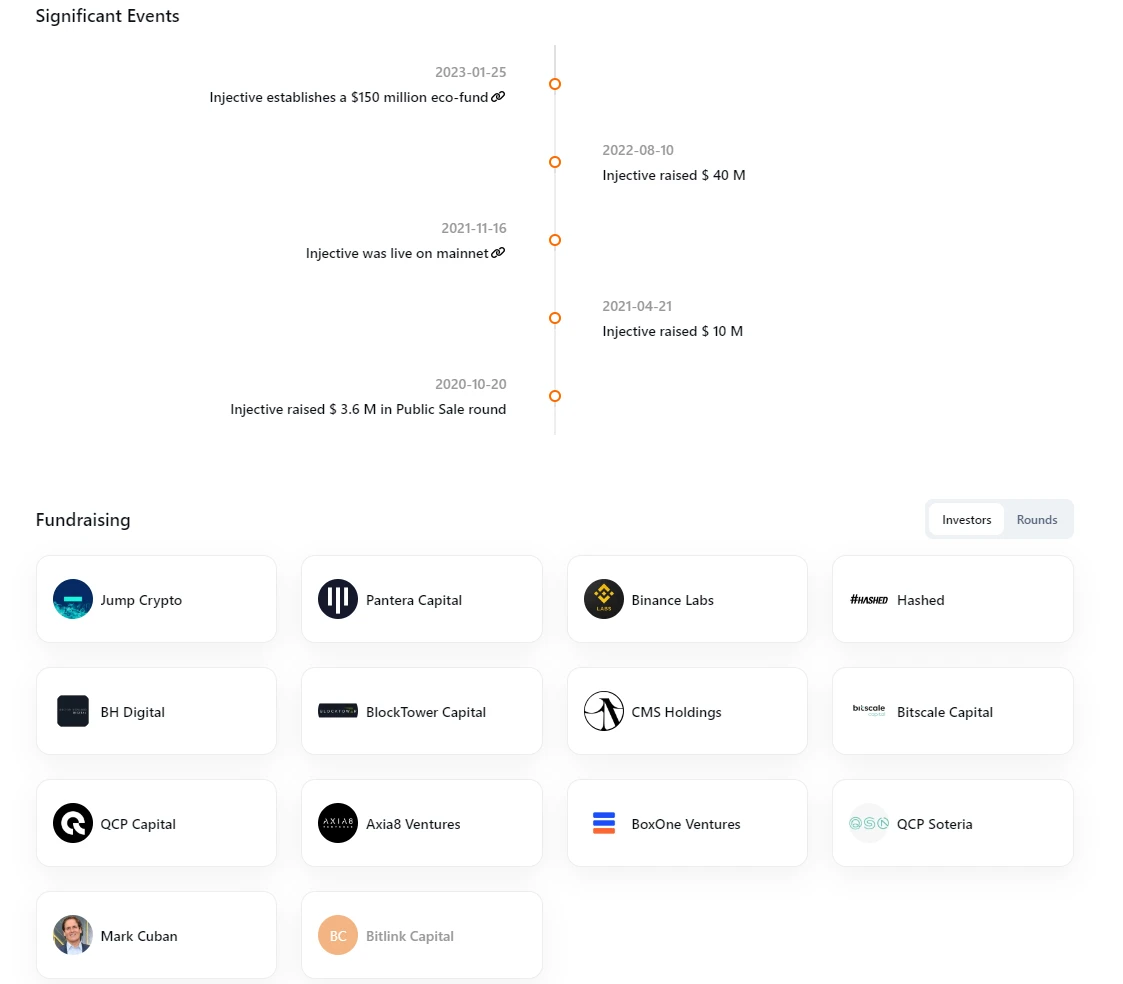
Task: Click the QCP Soteria logo icon
Action: click(x=868, y=823)
